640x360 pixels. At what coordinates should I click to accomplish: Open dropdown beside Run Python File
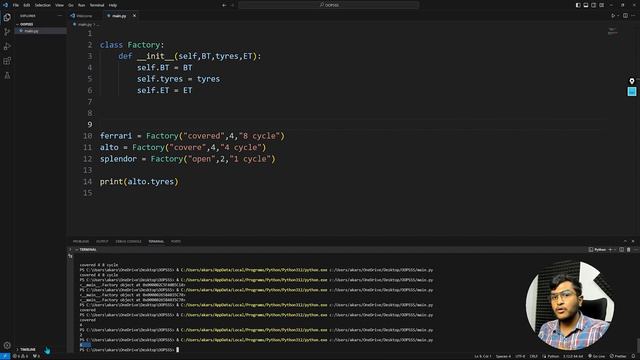click(x=618, y=16)
